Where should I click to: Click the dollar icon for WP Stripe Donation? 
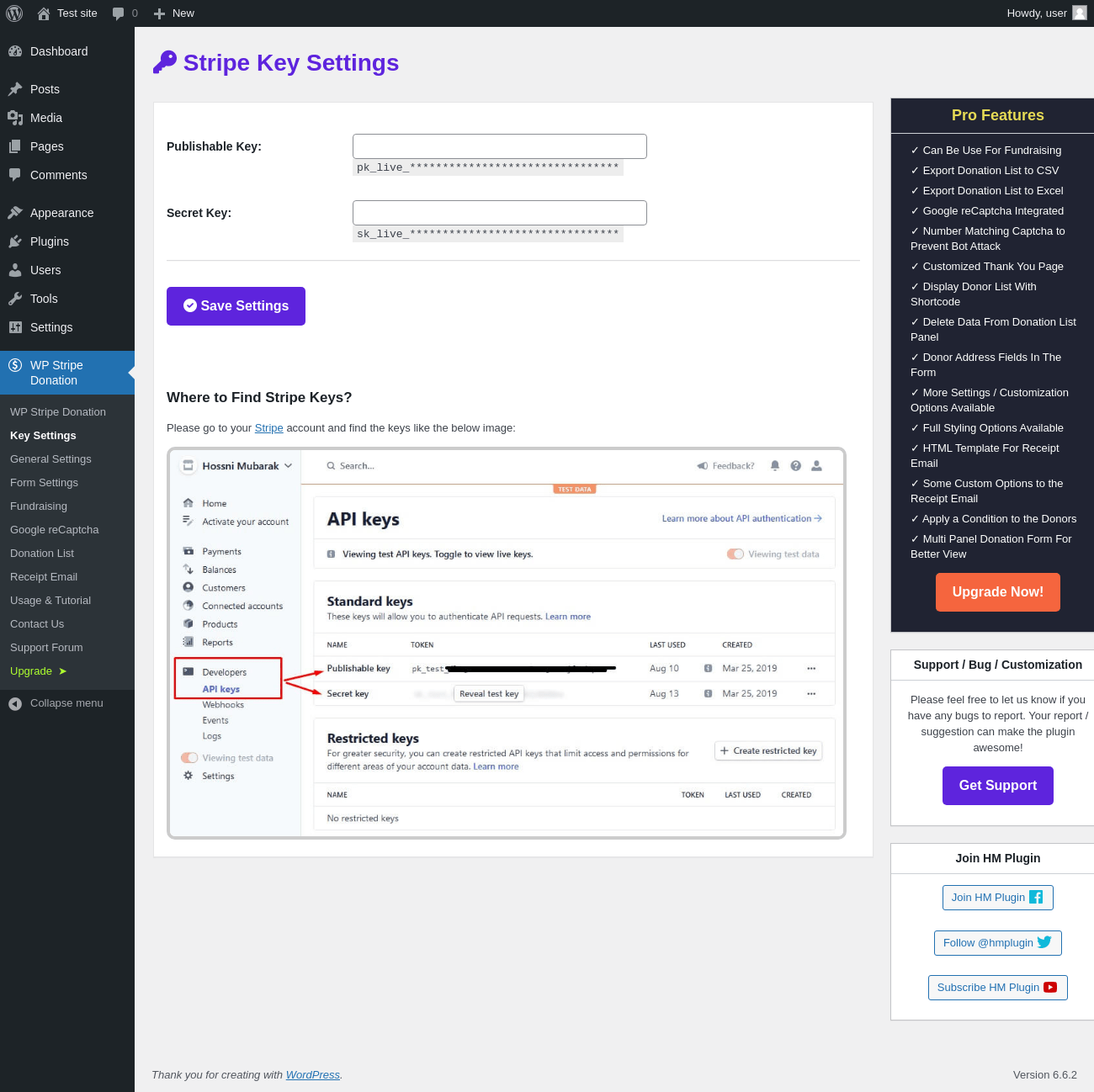click(15, 365)
